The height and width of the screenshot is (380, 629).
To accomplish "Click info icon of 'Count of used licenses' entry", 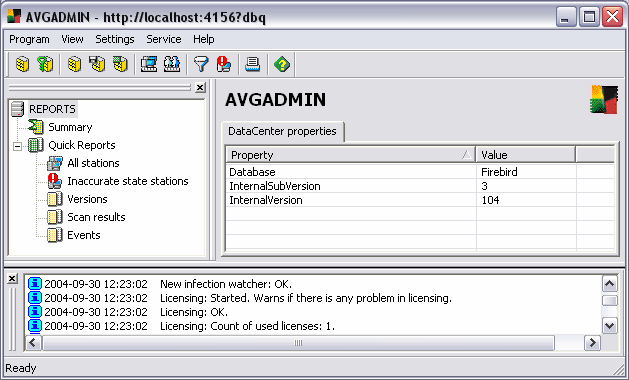I will tap(35, 326).
